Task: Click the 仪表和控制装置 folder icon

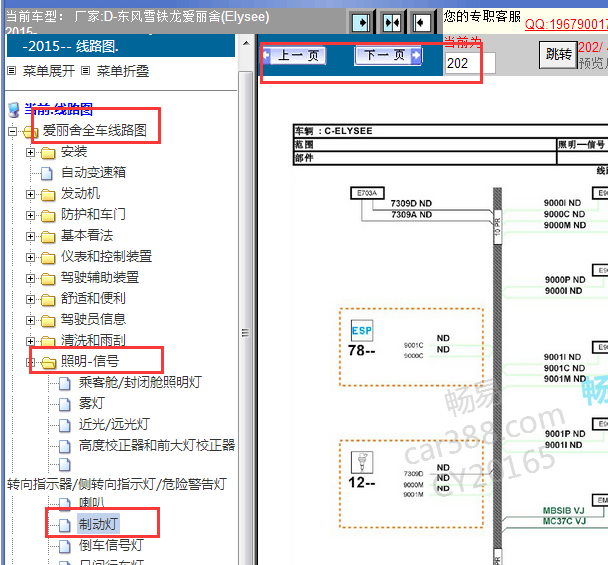Action: click(x=48, y=257)
